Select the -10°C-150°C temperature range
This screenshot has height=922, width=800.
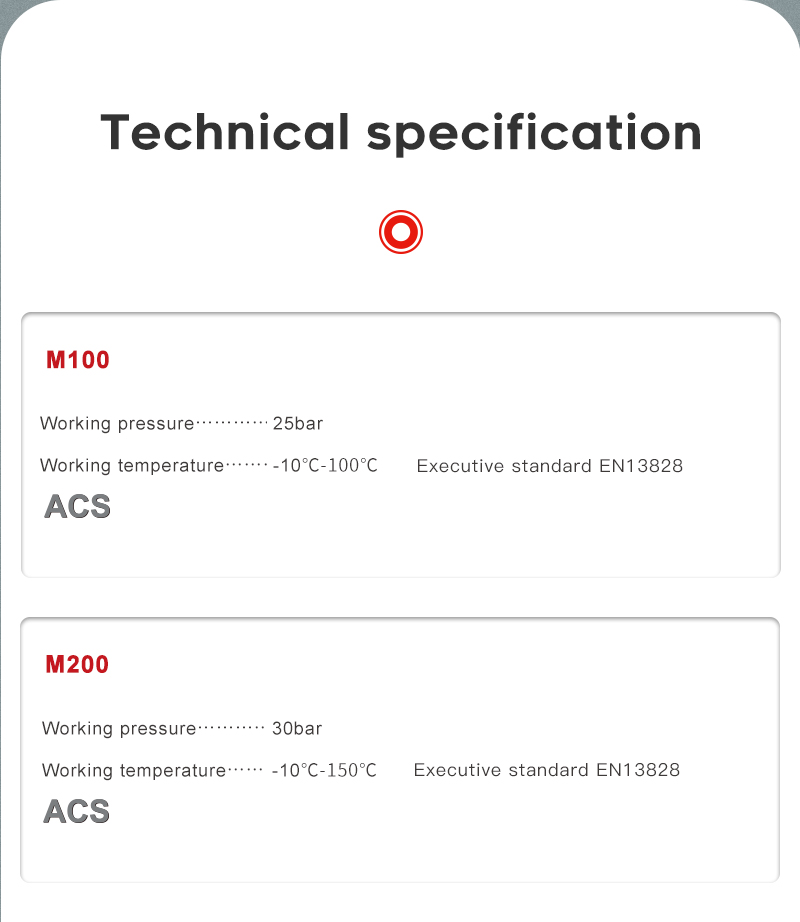pos(324,771)
